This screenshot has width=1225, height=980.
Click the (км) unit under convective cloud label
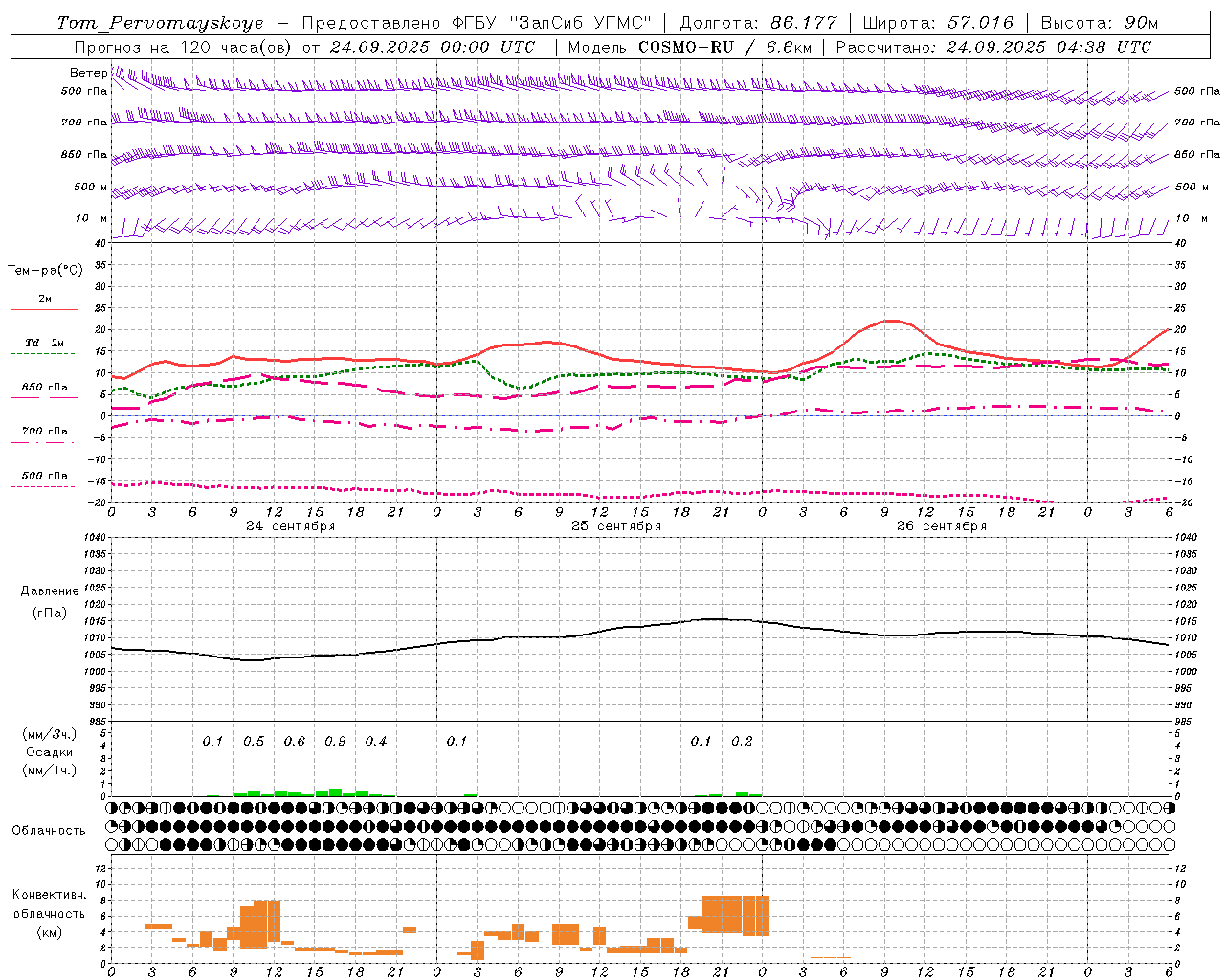point(50,931)
